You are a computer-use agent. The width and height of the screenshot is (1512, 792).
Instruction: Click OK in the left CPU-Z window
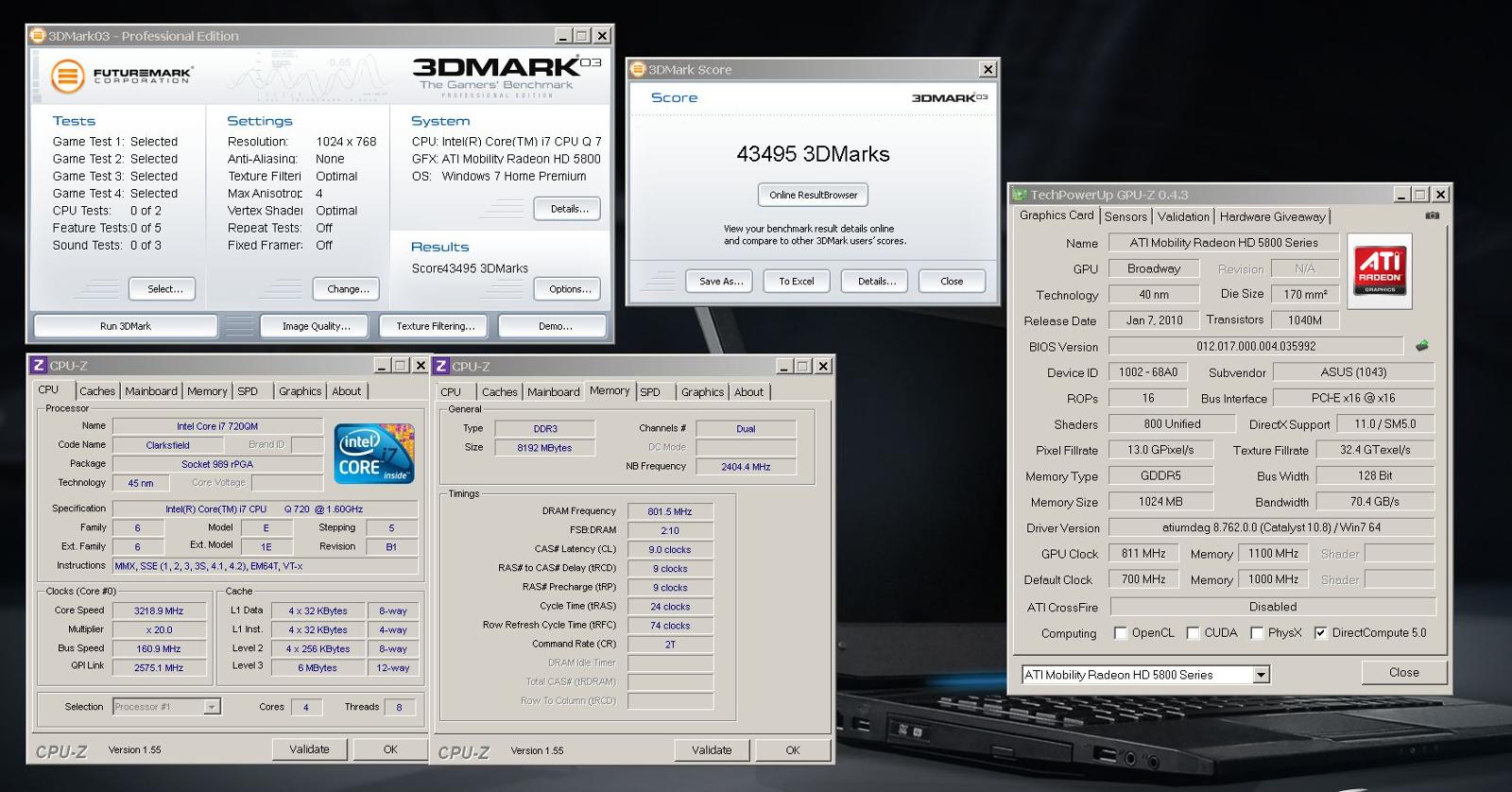click(x=390, y=749)
